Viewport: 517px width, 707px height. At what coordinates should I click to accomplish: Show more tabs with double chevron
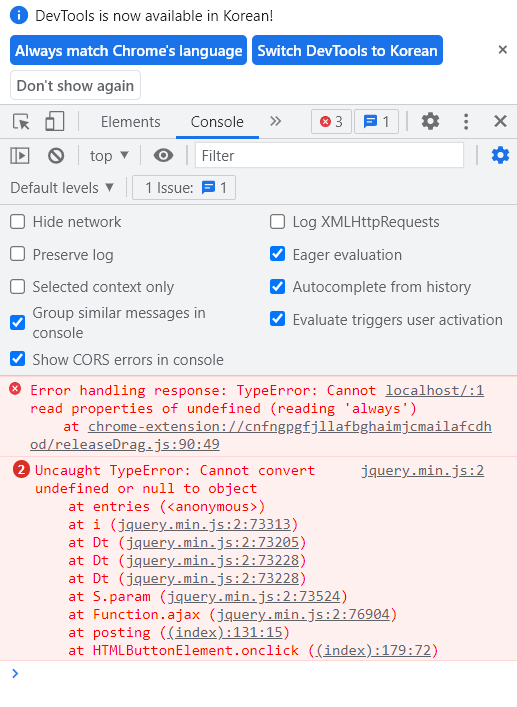(x=275, y=121)
